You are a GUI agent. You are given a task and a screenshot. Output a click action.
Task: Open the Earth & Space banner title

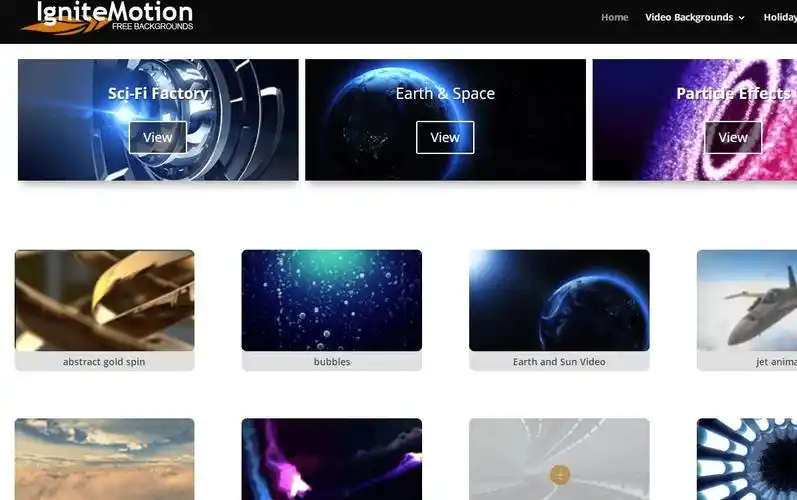click(445, 94)
